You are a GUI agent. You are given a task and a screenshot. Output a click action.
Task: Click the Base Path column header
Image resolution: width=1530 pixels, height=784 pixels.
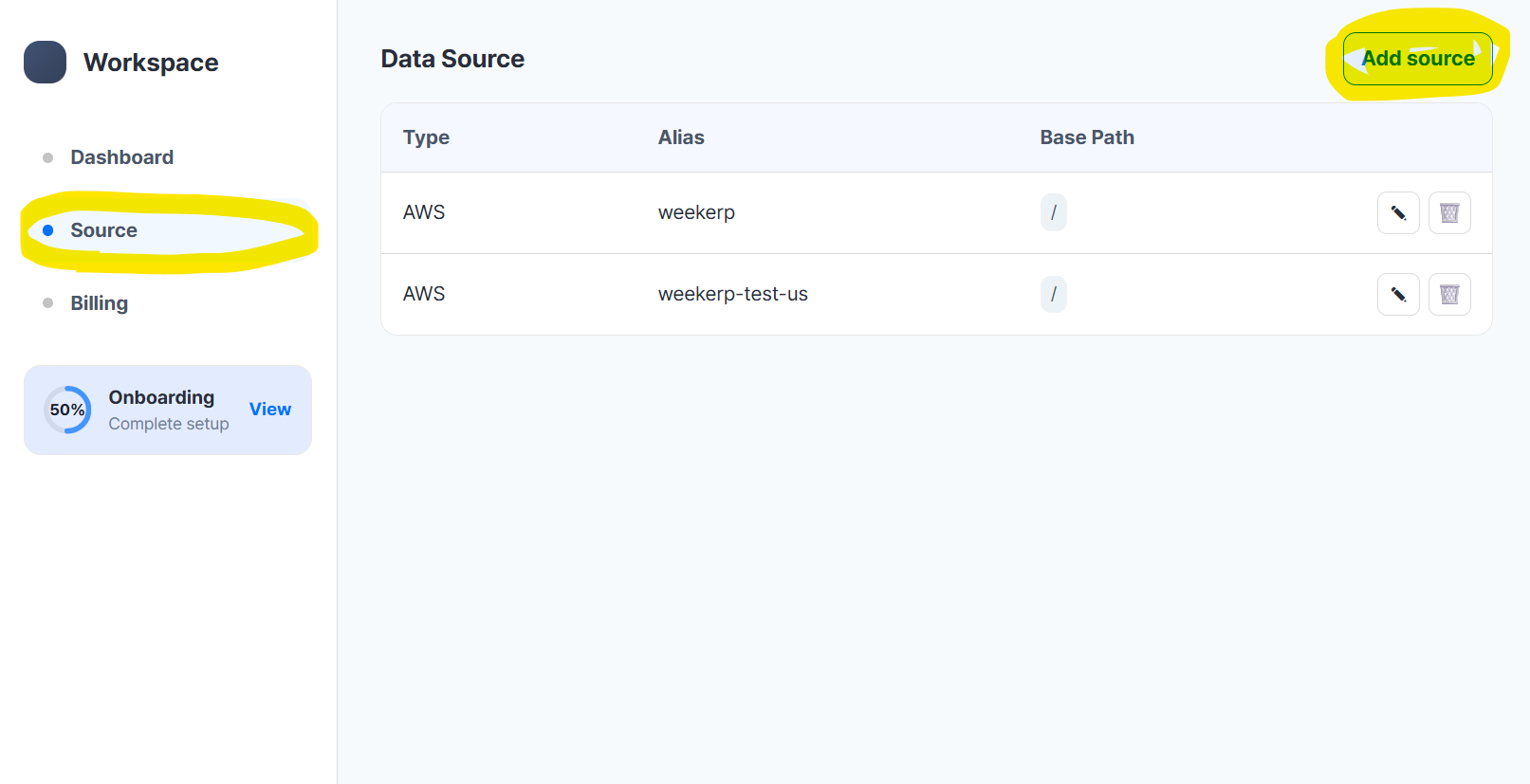pyautogui.click(x=1087, y=137)
